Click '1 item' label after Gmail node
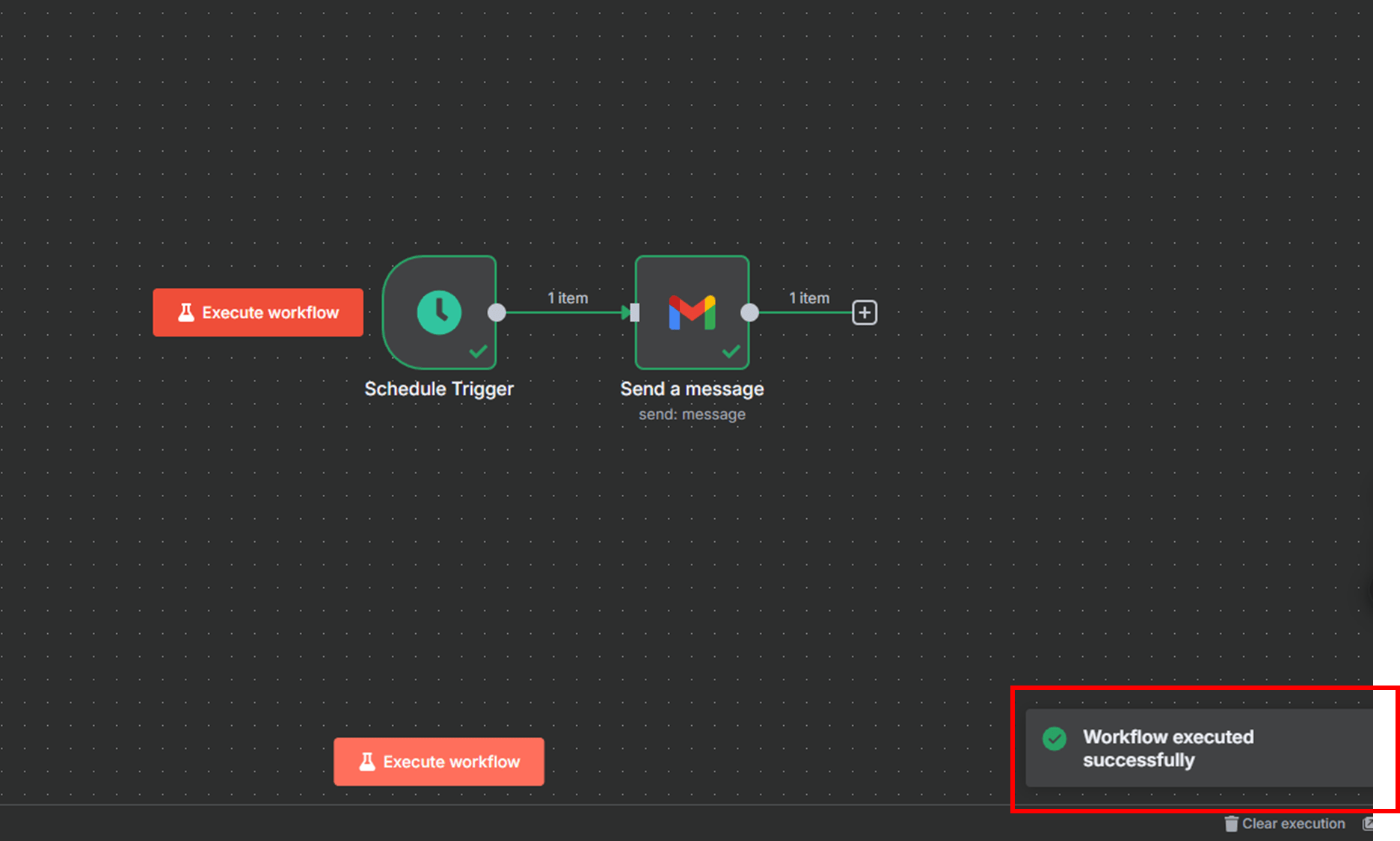This screenshot has width=1400, height=841. [809, 298]
